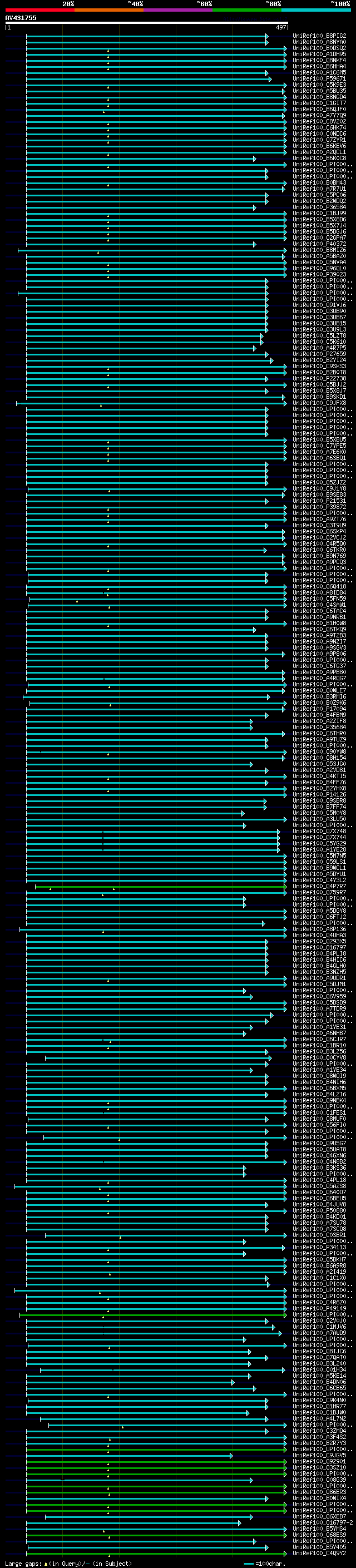Select hit label UniRef100_Q08G39
The image size is (356, 1568).
[x=319, y=1480]
